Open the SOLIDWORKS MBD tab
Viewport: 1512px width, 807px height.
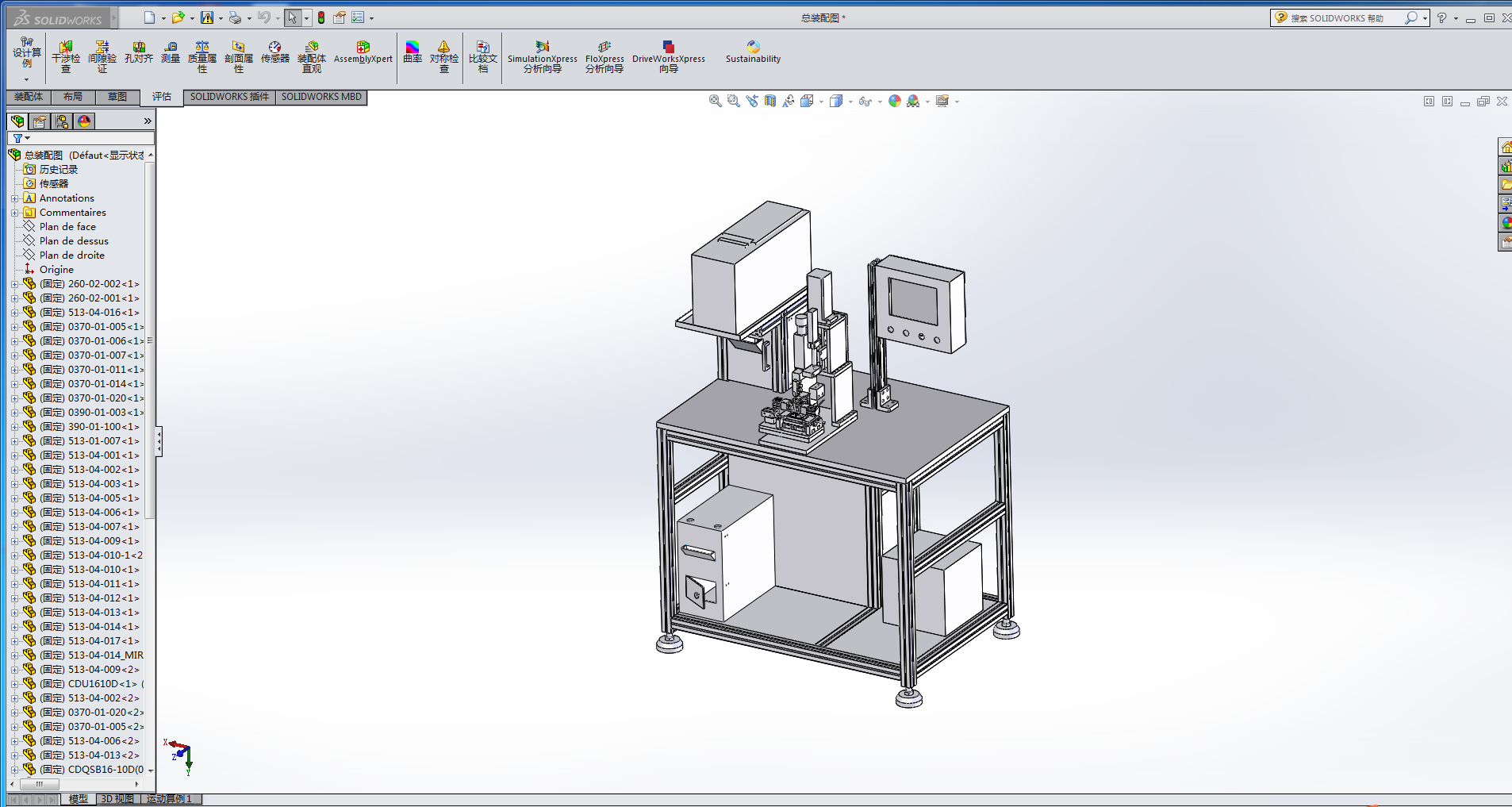(x=321, y=97)
